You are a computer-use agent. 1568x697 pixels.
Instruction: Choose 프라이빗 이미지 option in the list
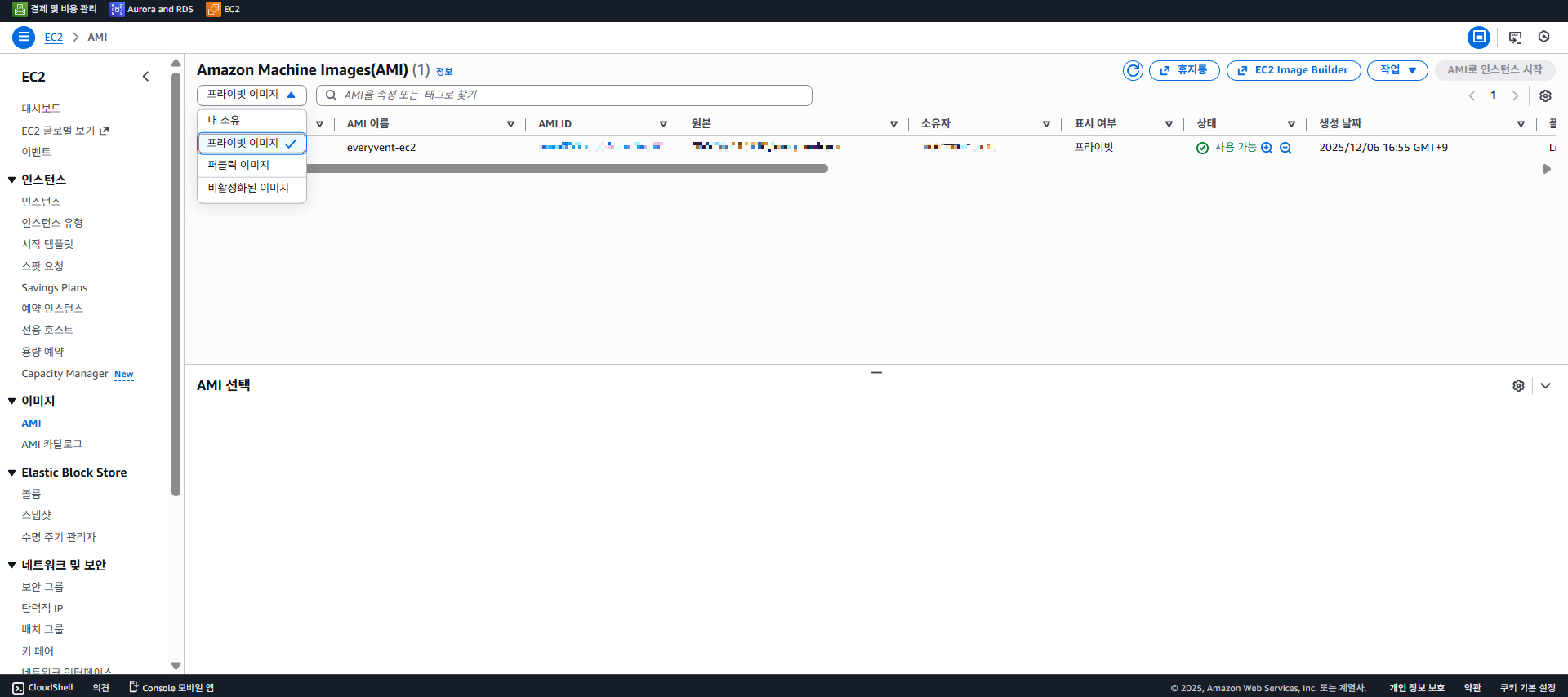point(252,143)
